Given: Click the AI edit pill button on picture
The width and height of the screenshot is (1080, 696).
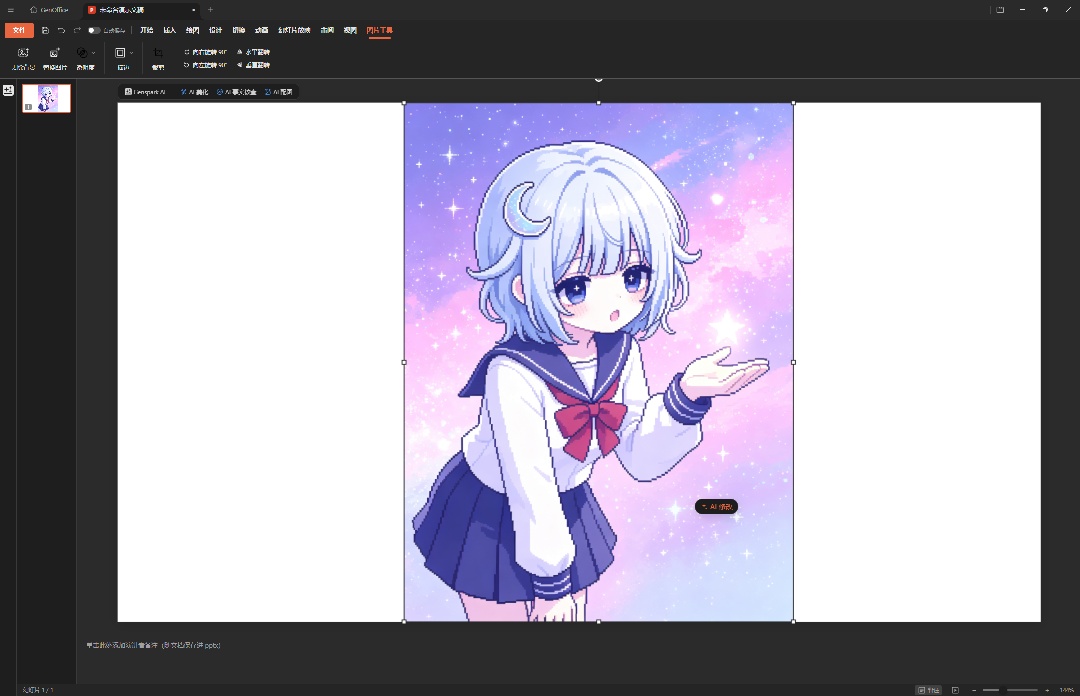Looking at the screenshot, I should (x=716, y=506).
